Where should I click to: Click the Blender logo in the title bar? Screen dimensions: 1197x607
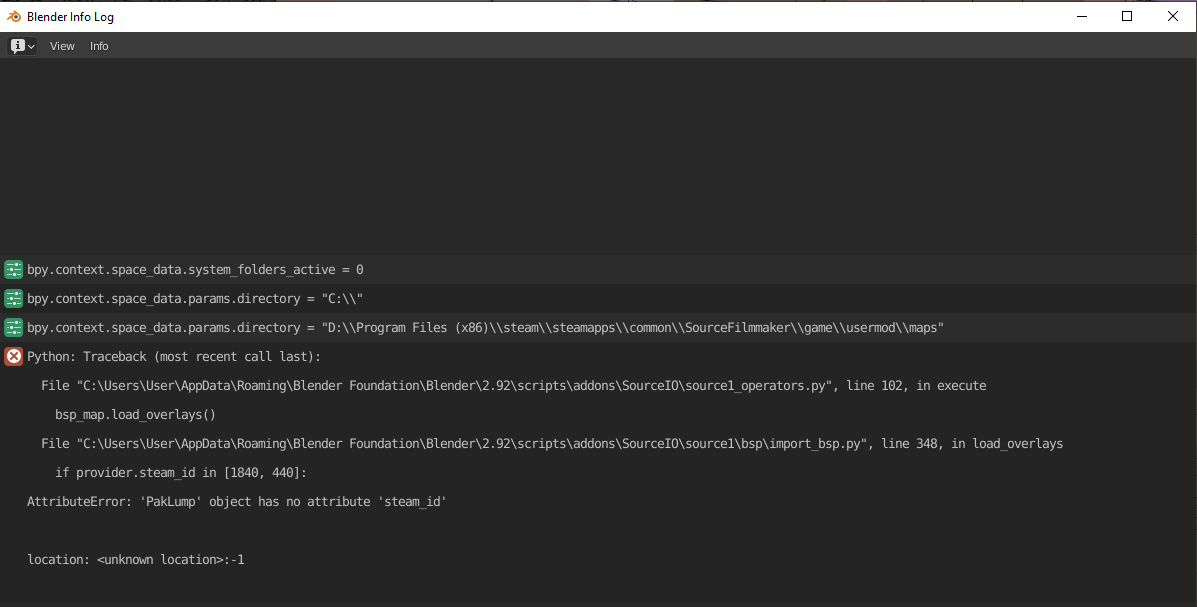14,16
